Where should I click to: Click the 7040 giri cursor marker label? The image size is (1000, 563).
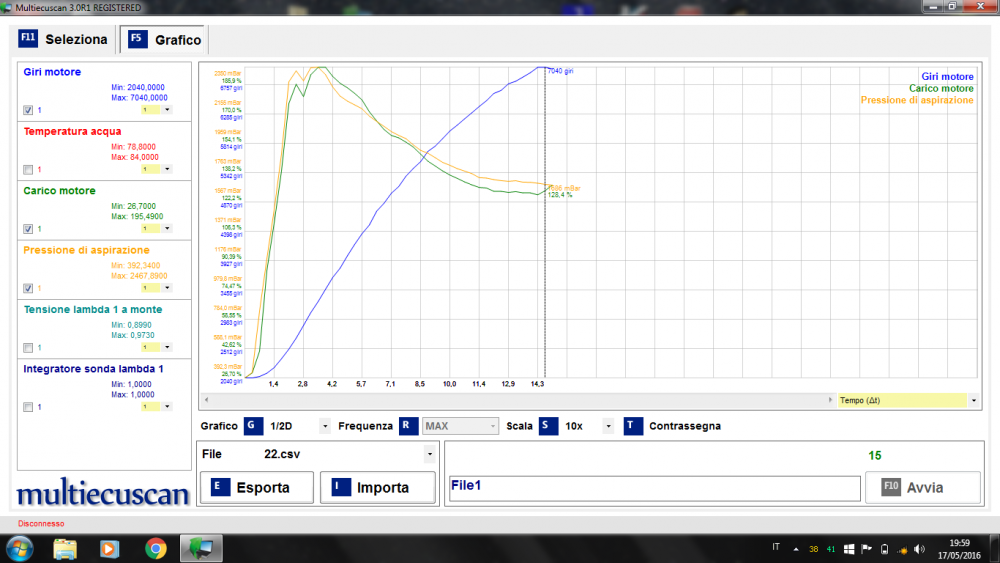pyautogui.click(x=561, y=71)
